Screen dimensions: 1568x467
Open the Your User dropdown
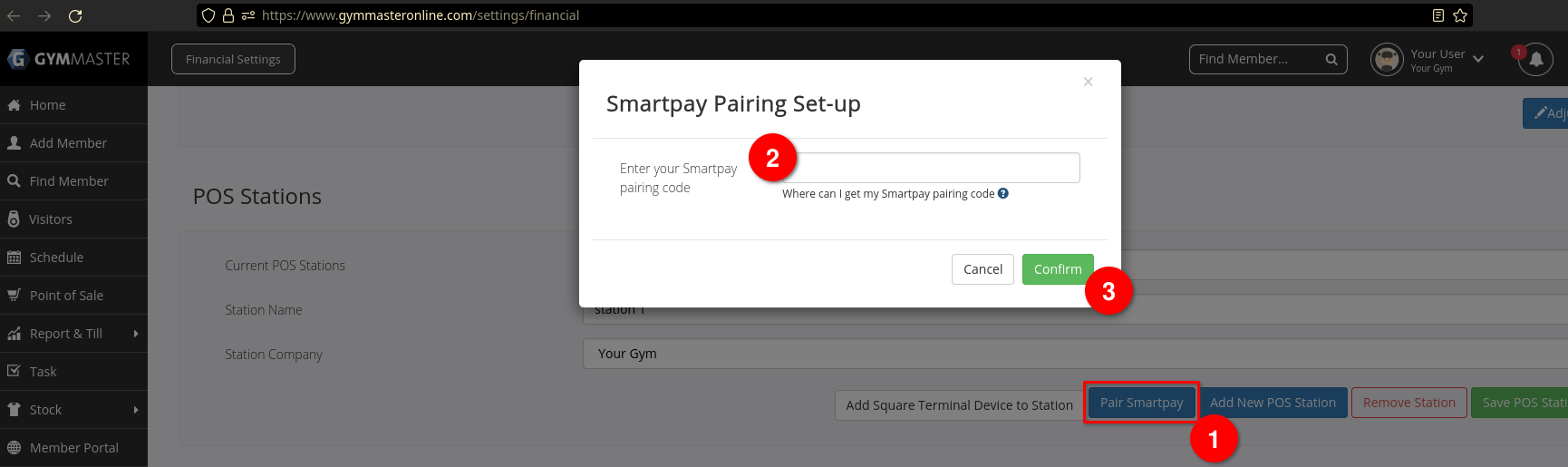click(1478, 59)
